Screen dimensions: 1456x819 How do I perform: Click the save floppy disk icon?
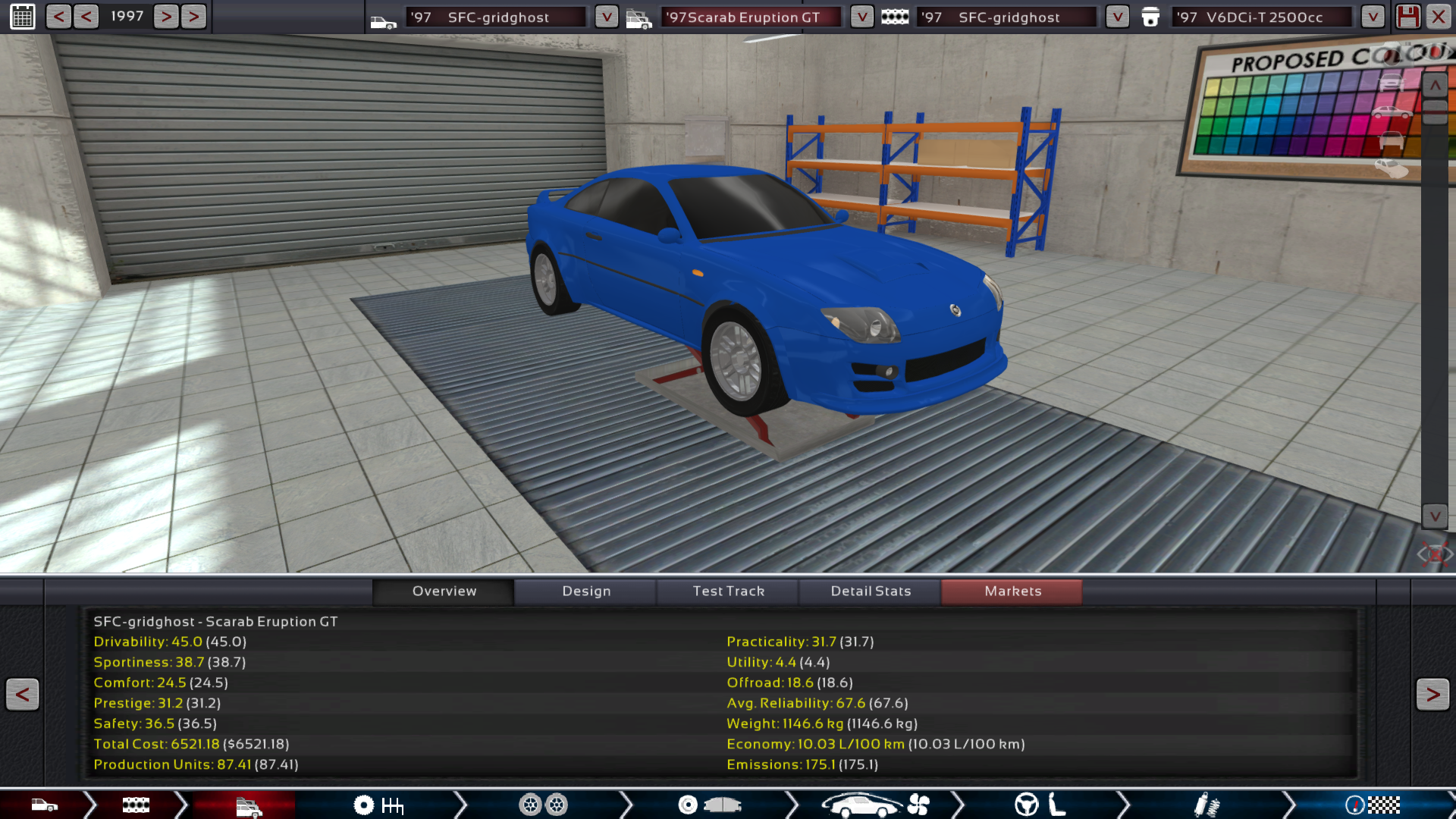(x=1408, y=16)
